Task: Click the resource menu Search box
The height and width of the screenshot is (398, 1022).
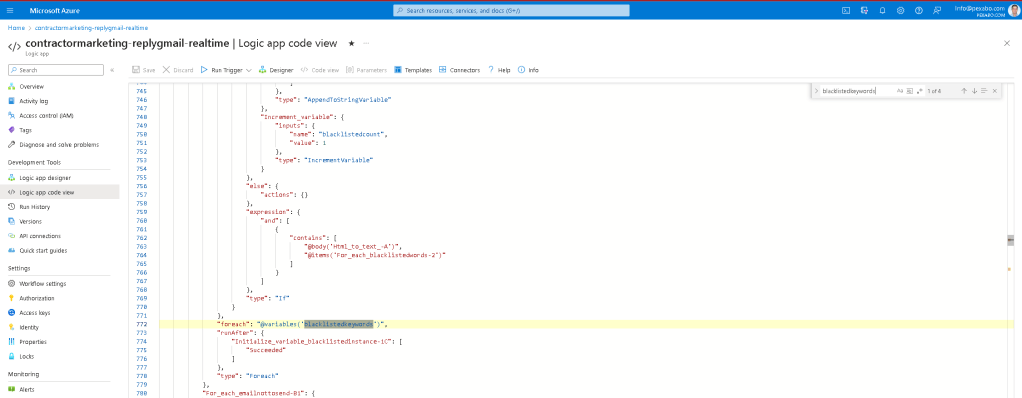Action: 56,70
